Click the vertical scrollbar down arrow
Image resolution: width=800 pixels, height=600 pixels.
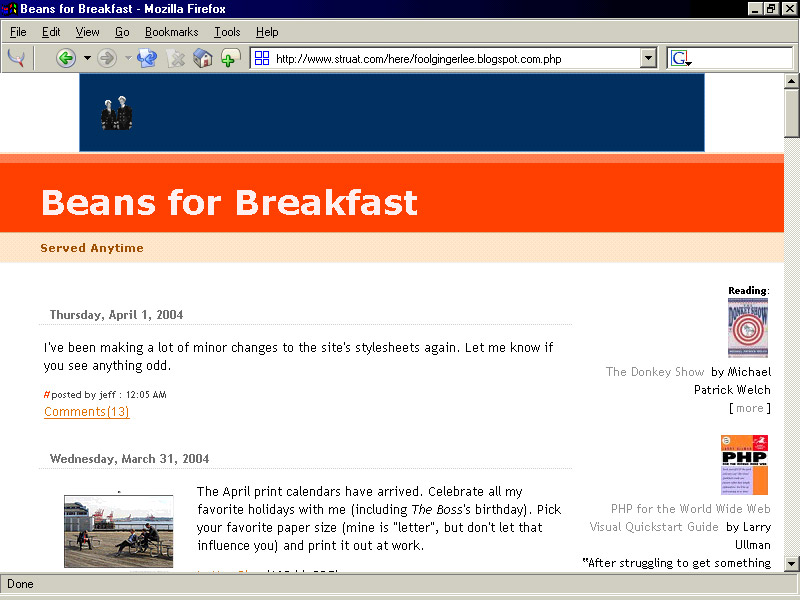tap(791, 563)
